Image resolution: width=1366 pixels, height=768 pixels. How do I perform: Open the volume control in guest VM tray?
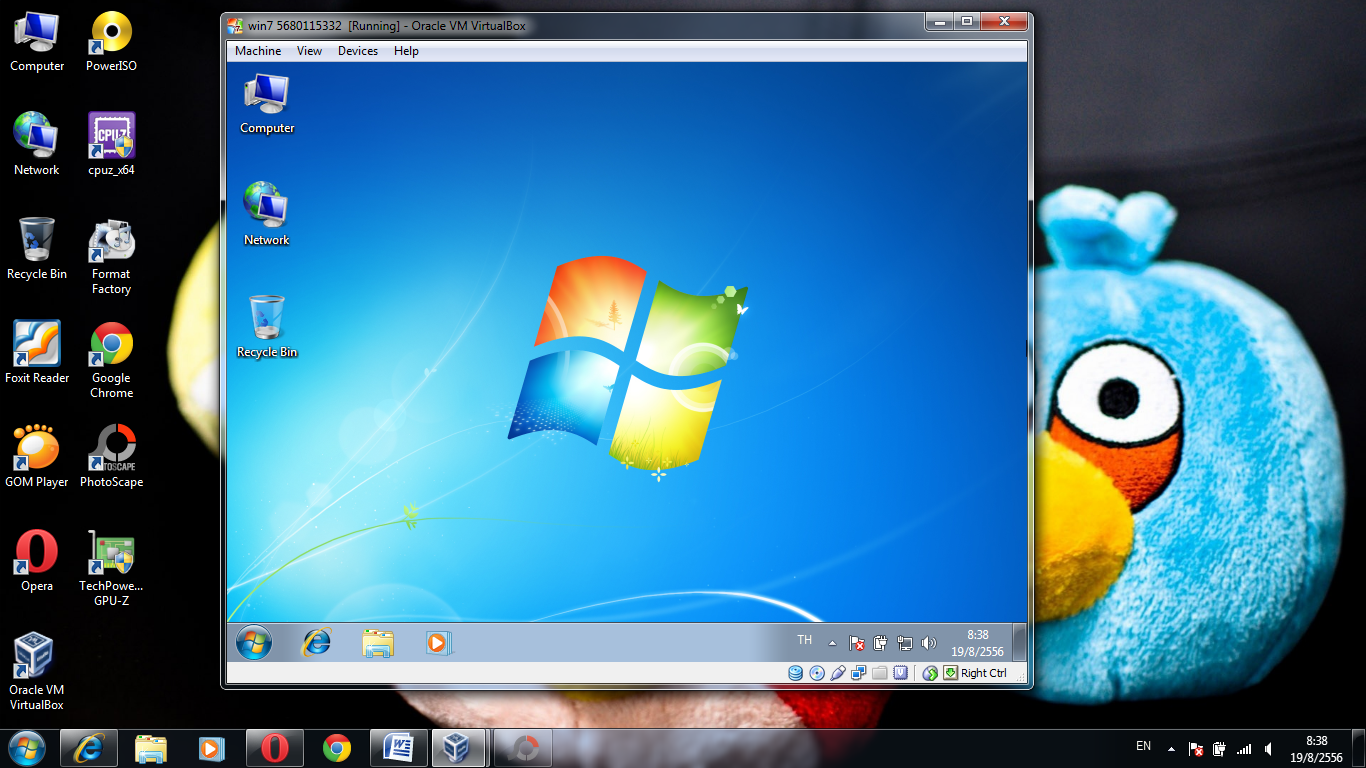(x=929, y=643)
